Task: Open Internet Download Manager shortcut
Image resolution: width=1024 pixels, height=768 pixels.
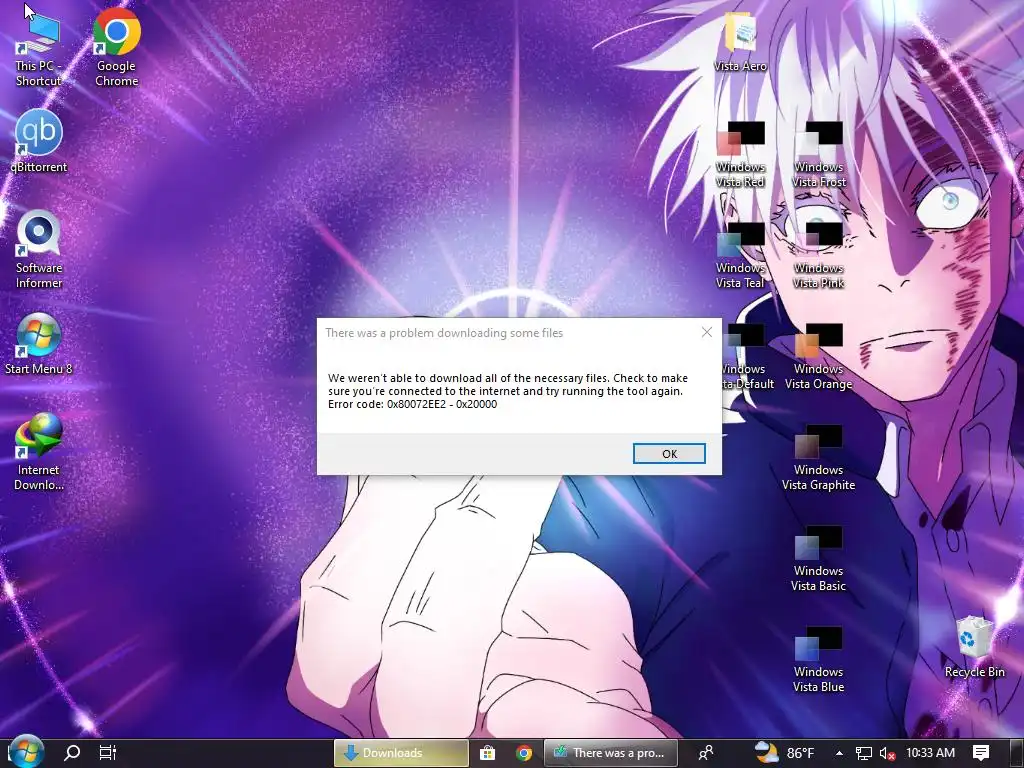Action: click(39, 452)
